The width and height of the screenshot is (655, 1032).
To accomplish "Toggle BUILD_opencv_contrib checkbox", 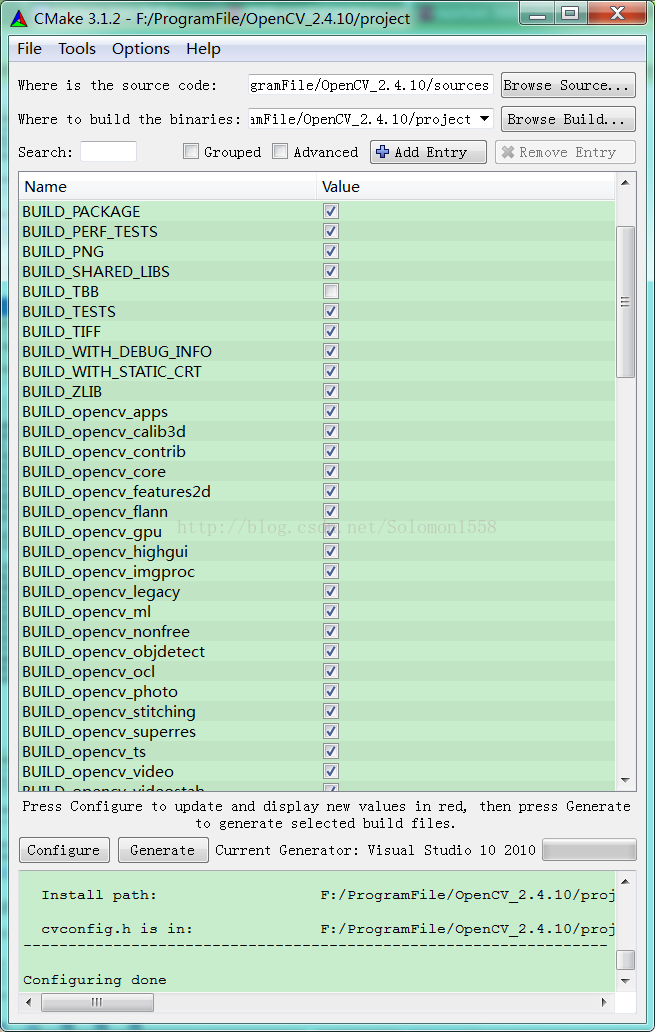I will (x=330, y=452).
